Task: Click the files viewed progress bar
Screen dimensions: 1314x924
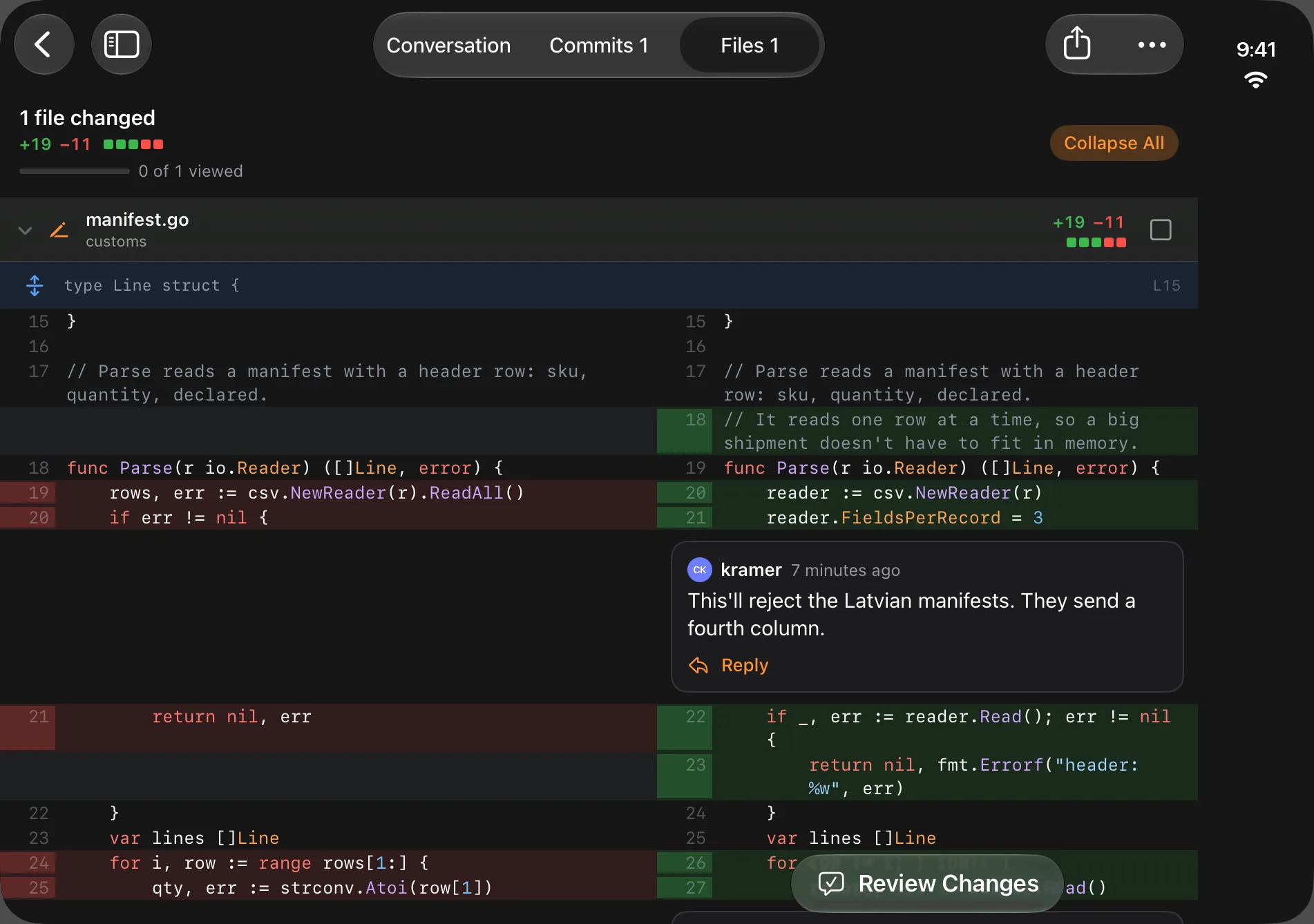Action: [x=75, y=171]
